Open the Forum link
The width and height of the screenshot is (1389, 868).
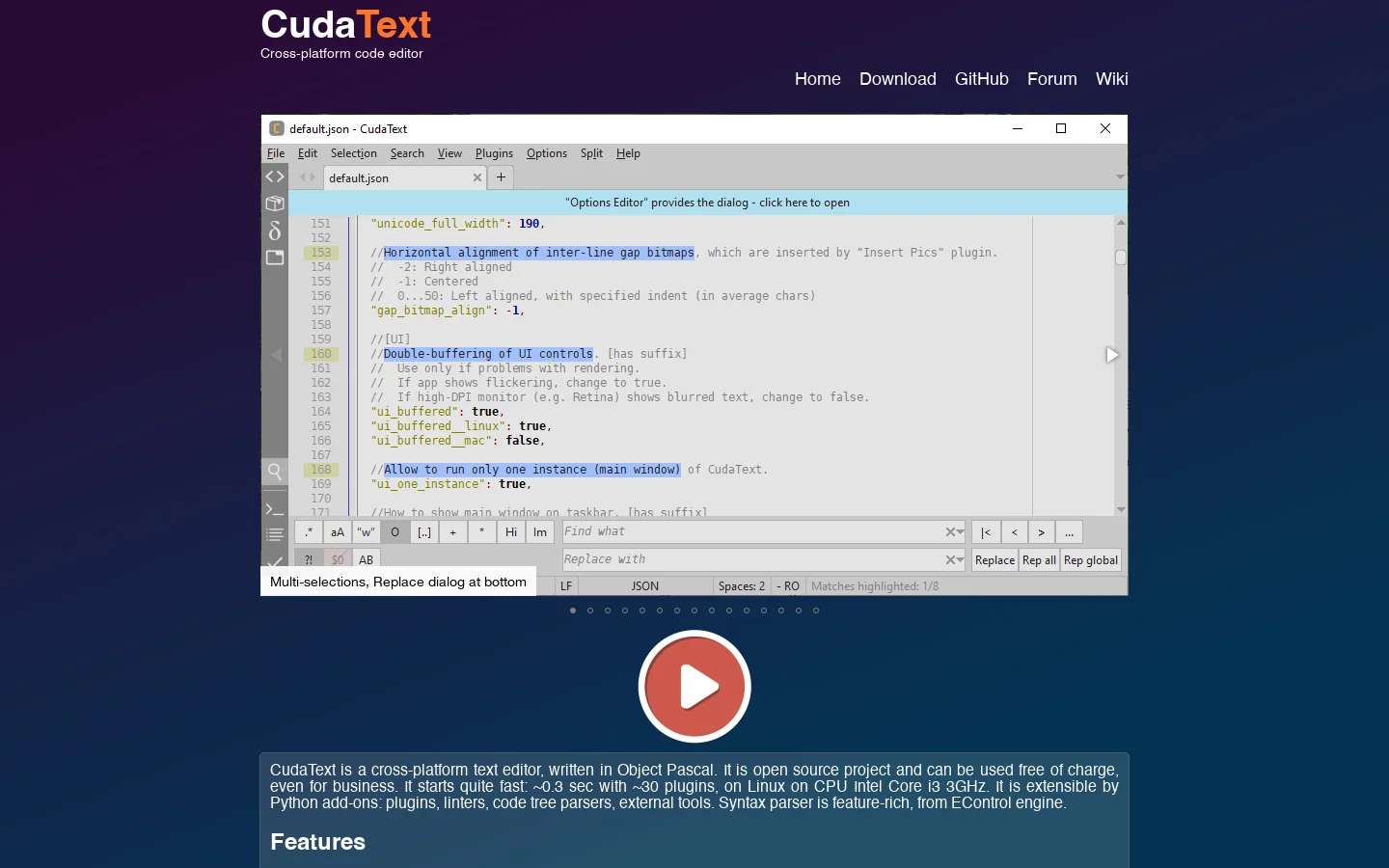pyautogui.click(x=1052, y=79)
